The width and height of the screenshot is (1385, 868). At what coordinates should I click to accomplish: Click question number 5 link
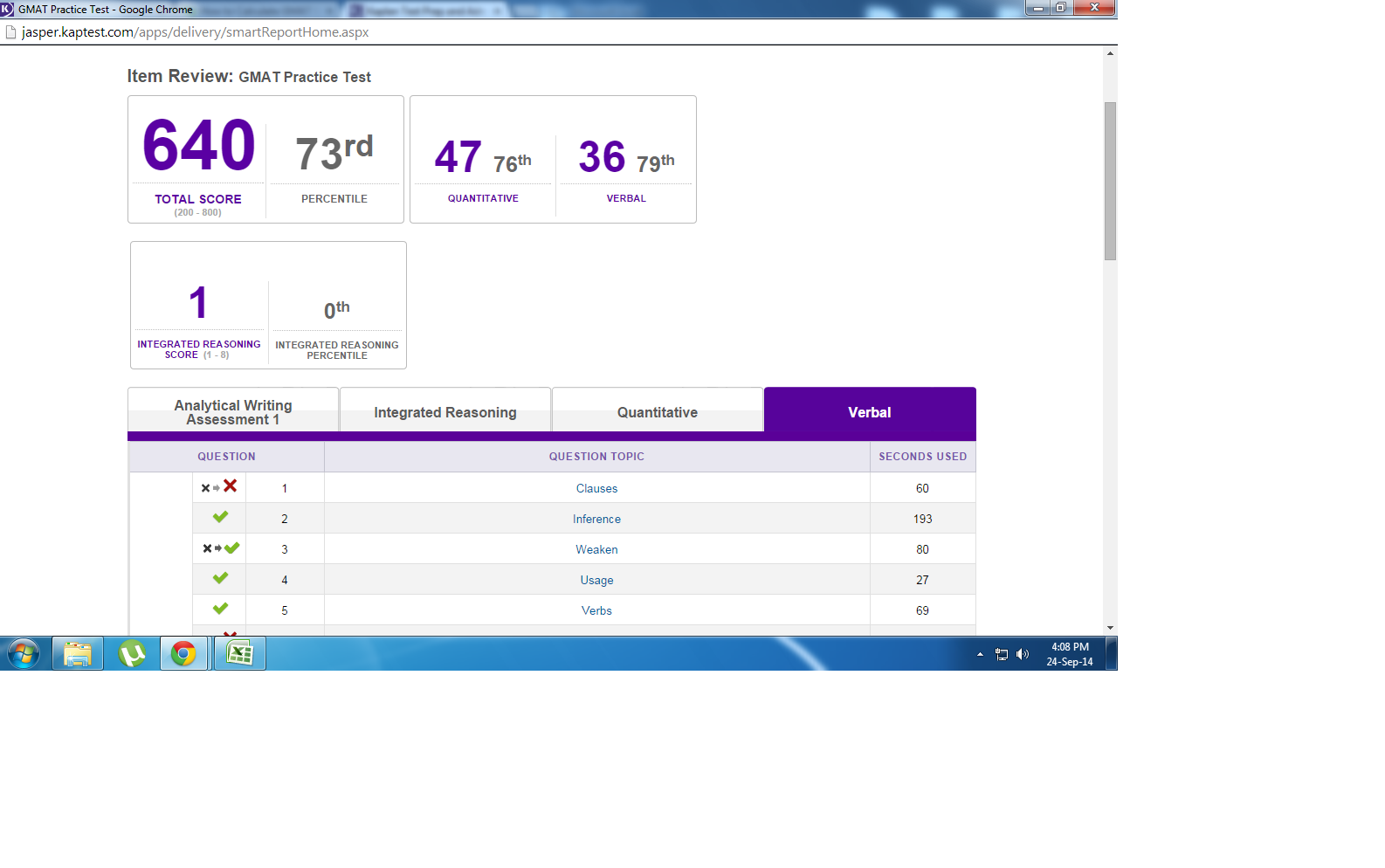(284, 610)
